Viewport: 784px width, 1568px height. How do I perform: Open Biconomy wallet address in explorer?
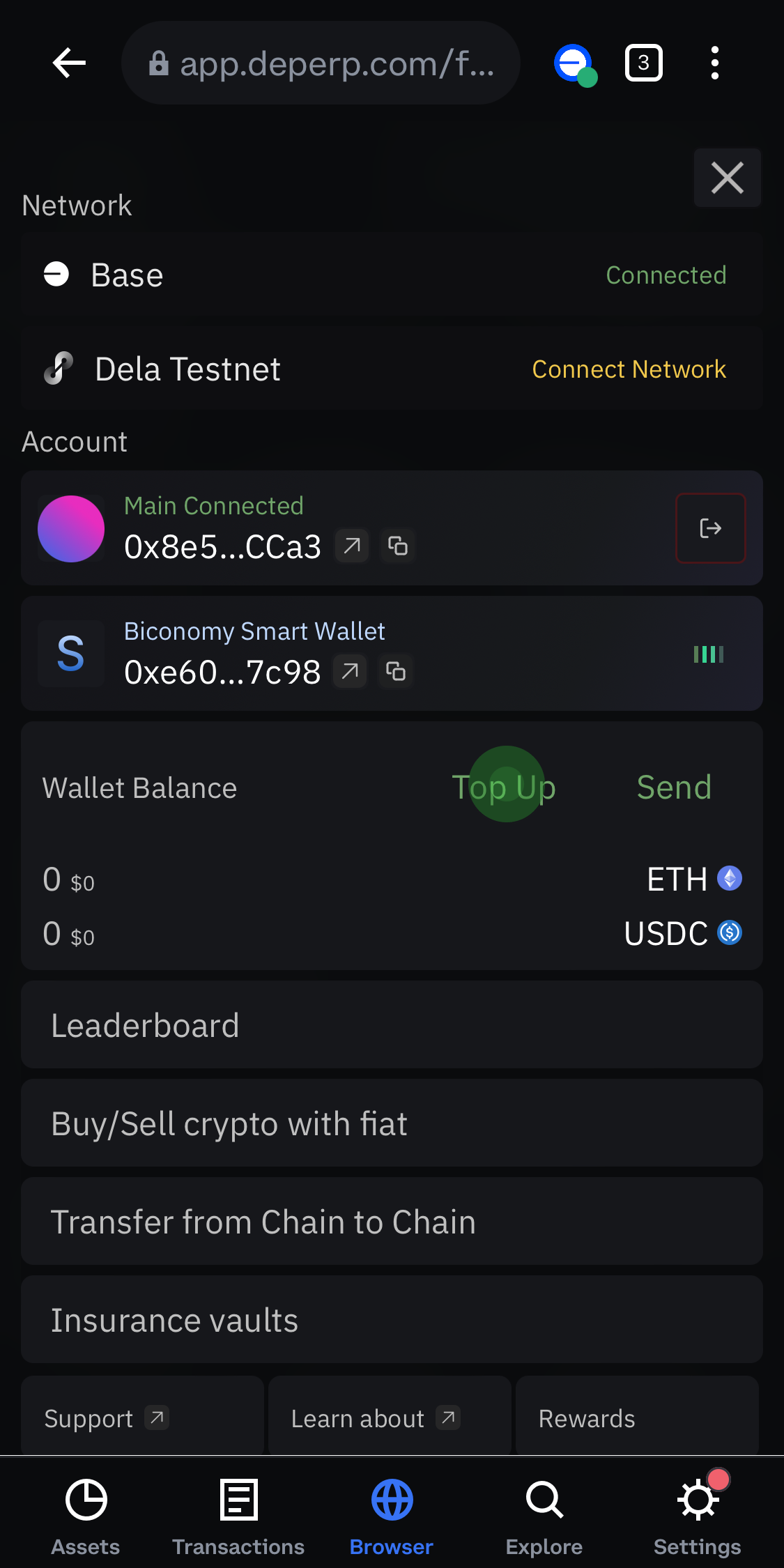click(x=350, y=671)
